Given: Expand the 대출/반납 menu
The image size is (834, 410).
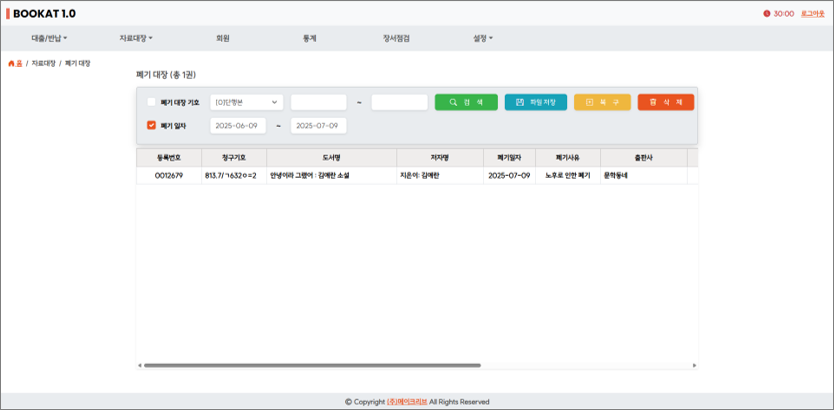Looking at the screenshot, I should click(48, 38).
